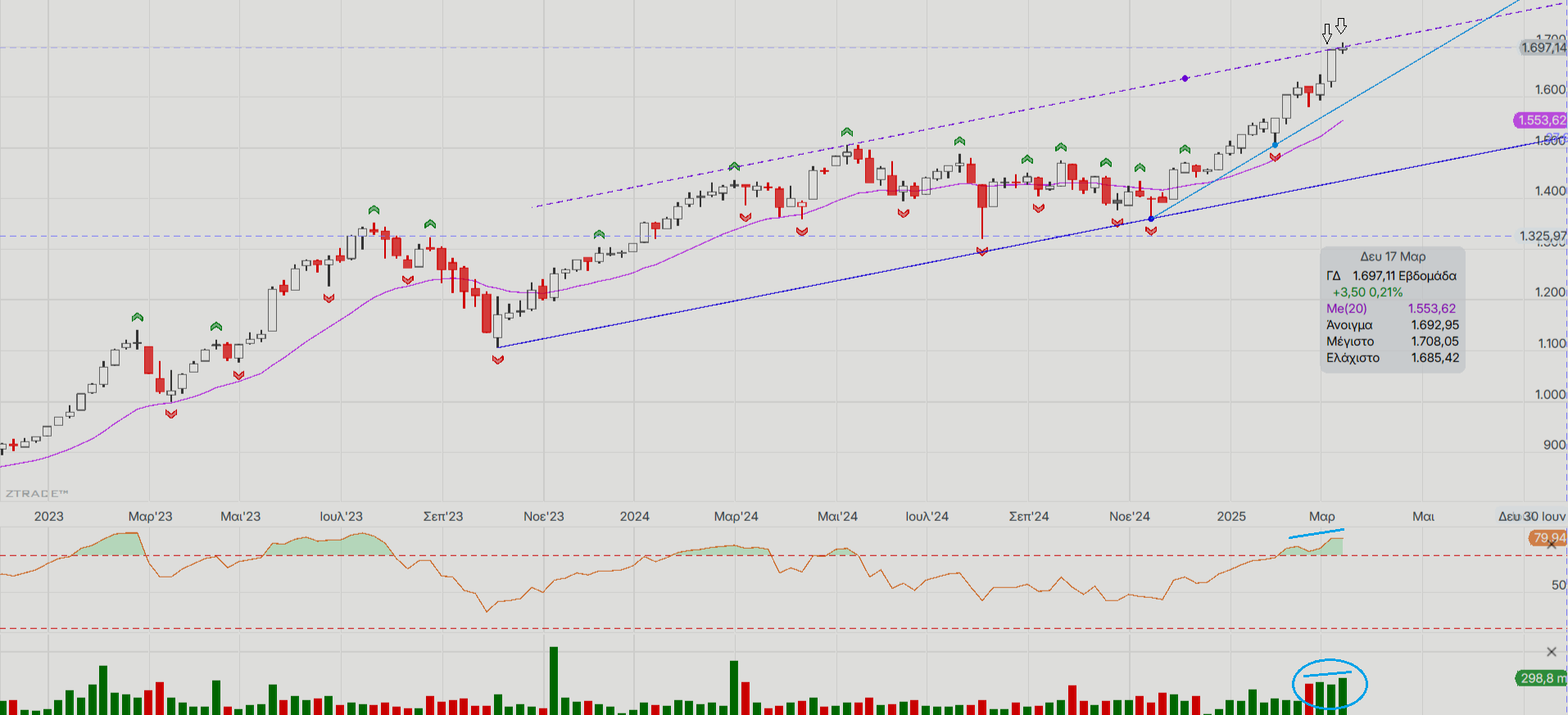Click the ZTRADE watermark logo
Viewport: 1568px width, 715px height.
click(37, 494)
